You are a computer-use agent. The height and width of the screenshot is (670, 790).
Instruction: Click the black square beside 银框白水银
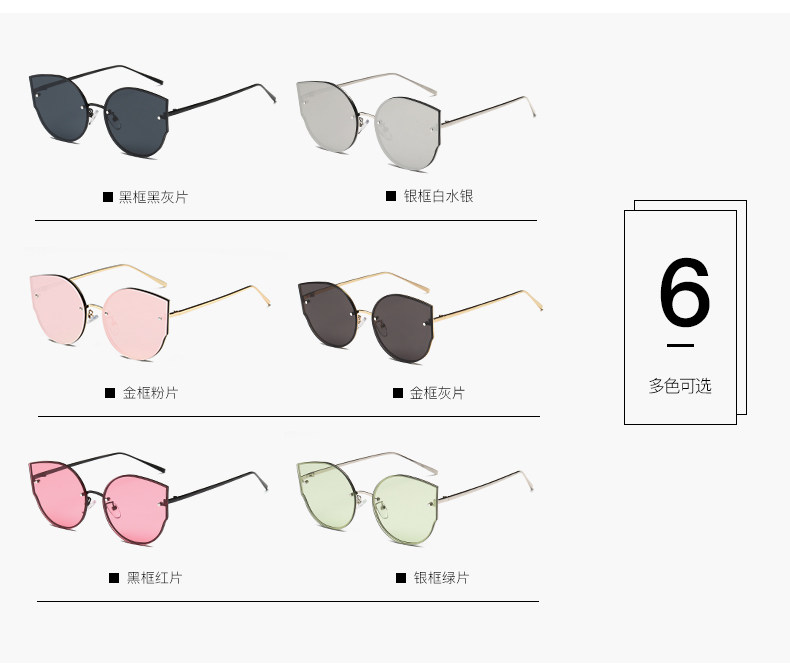[x=391, y=196]
